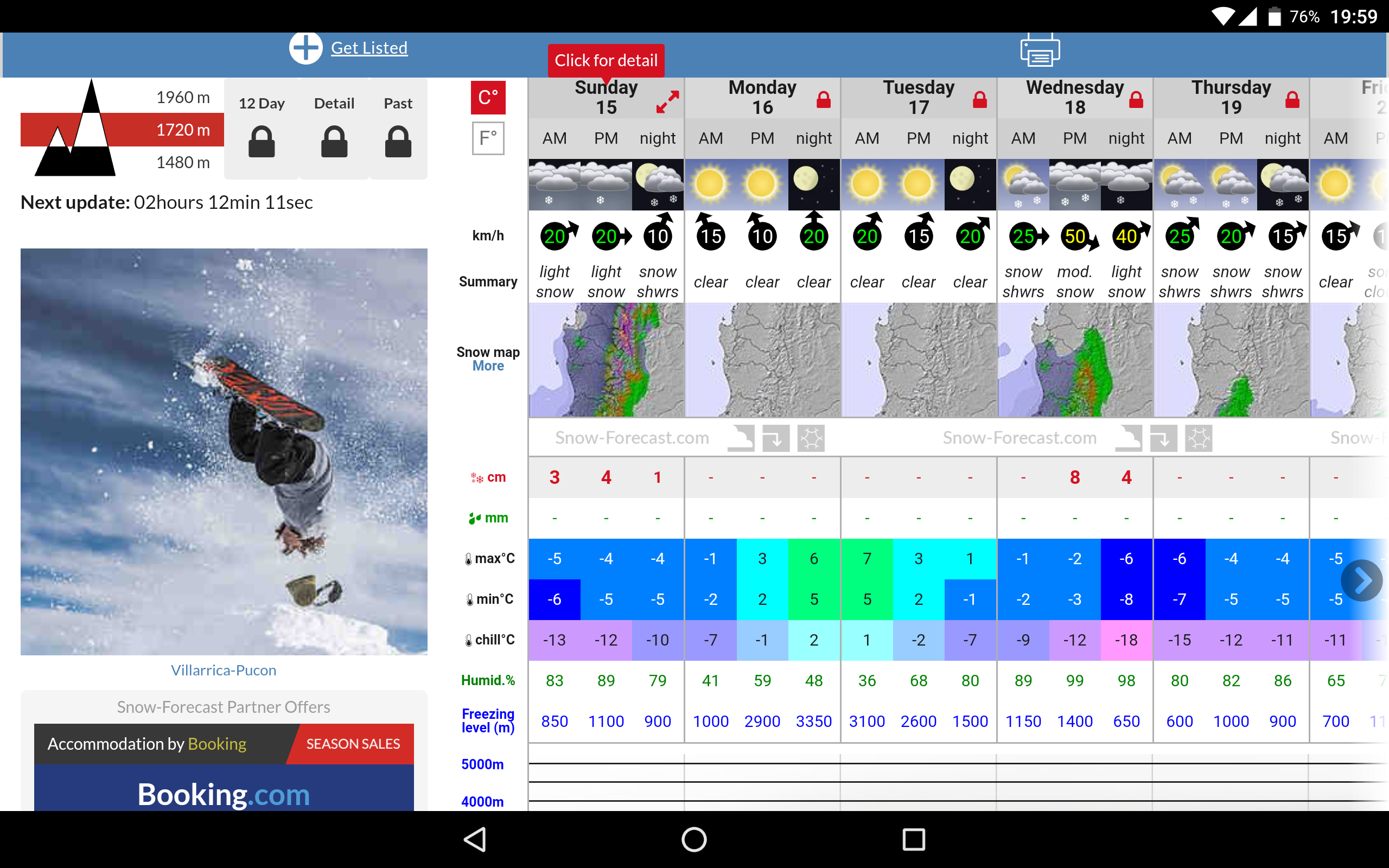Select the 1960 m top elevation
Image resolution: width=1389 pixels, height=868 pixels.
tap(182, 98)
